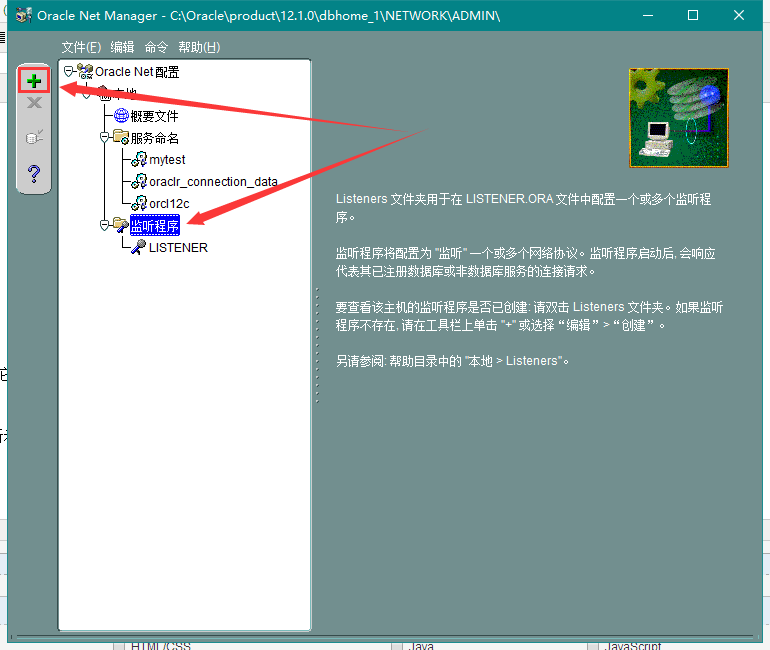This screenshot has height=650, width=770.
Task: Maximize the Oracle Net Manager window
Action: pos(693,15)
